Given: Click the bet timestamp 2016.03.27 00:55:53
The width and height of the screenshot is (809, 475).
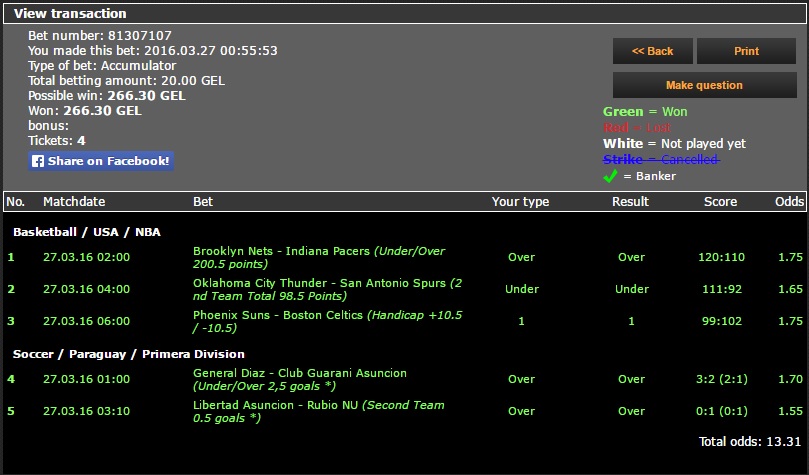Looking at the screenshot, I should point(211,51).
